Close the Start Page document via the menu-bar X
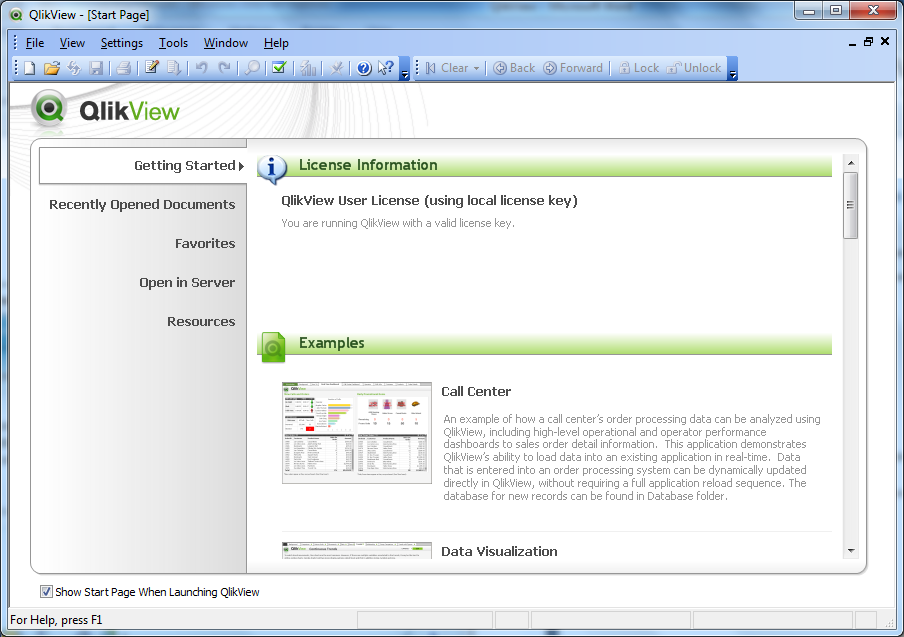The height and width of the screenshot is (637, 904). [x=885, y=42]
